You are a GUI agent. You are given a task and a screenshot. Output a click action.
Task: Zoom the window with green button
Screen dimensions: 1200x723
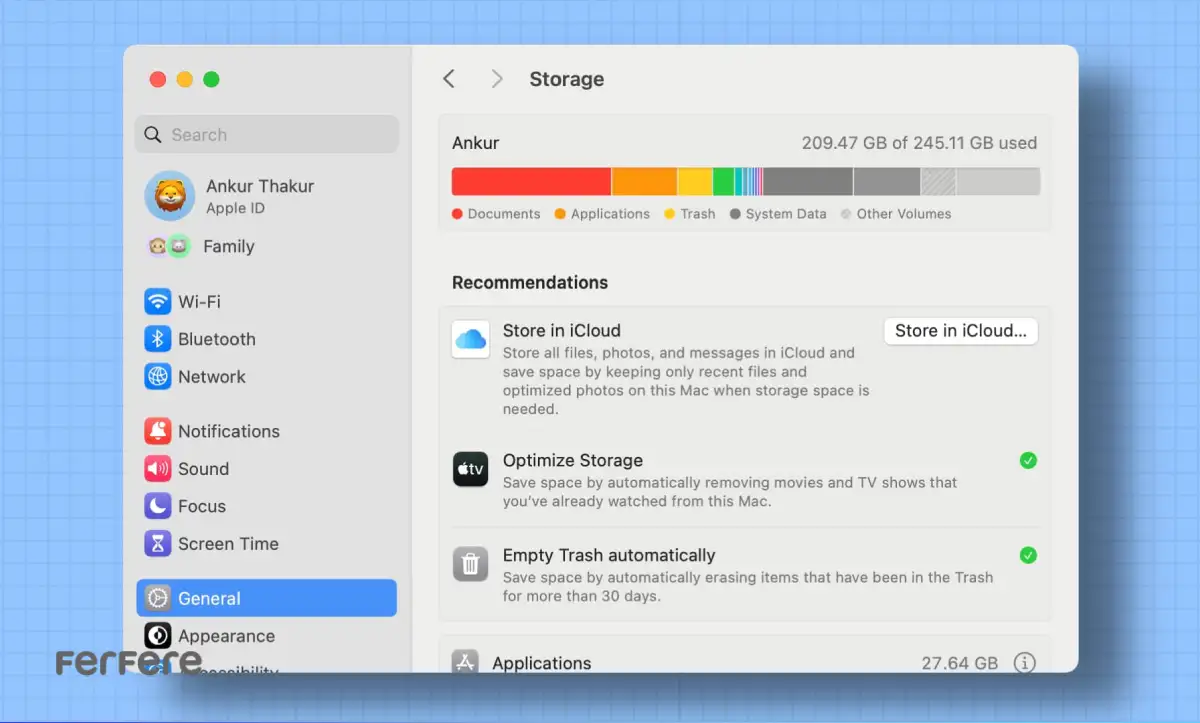point(211,80)
